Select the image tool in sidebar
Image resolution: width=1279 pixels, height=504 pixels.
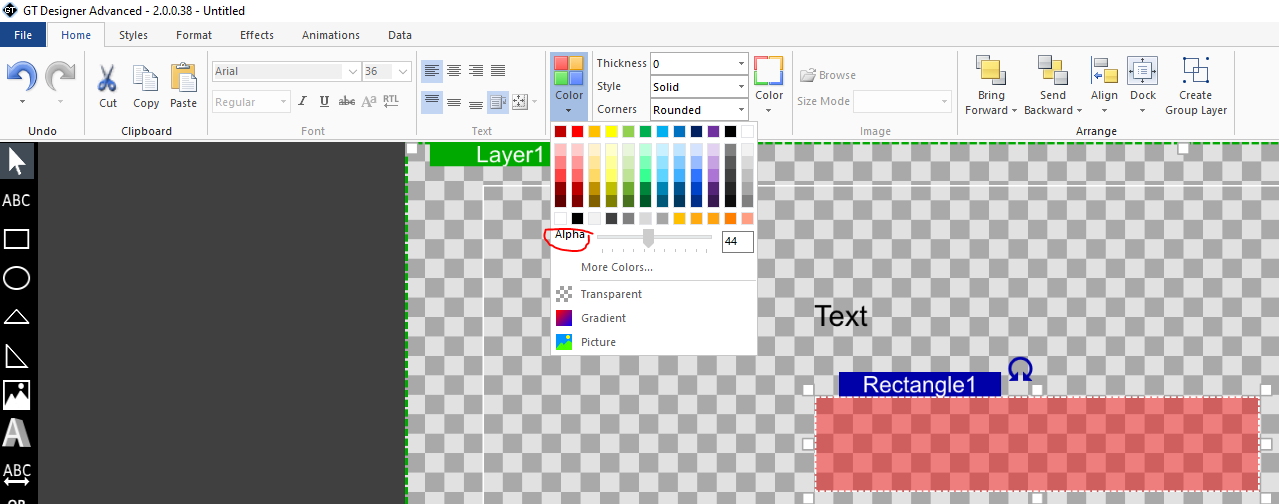17,394
